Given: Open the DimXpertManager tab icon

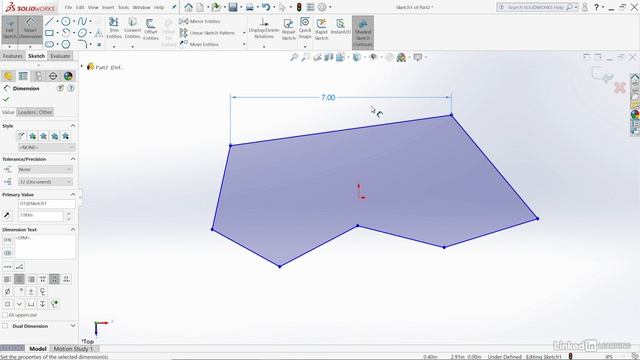Looking at the screenshot, I should pyautogui.click(x=53, y=76).
